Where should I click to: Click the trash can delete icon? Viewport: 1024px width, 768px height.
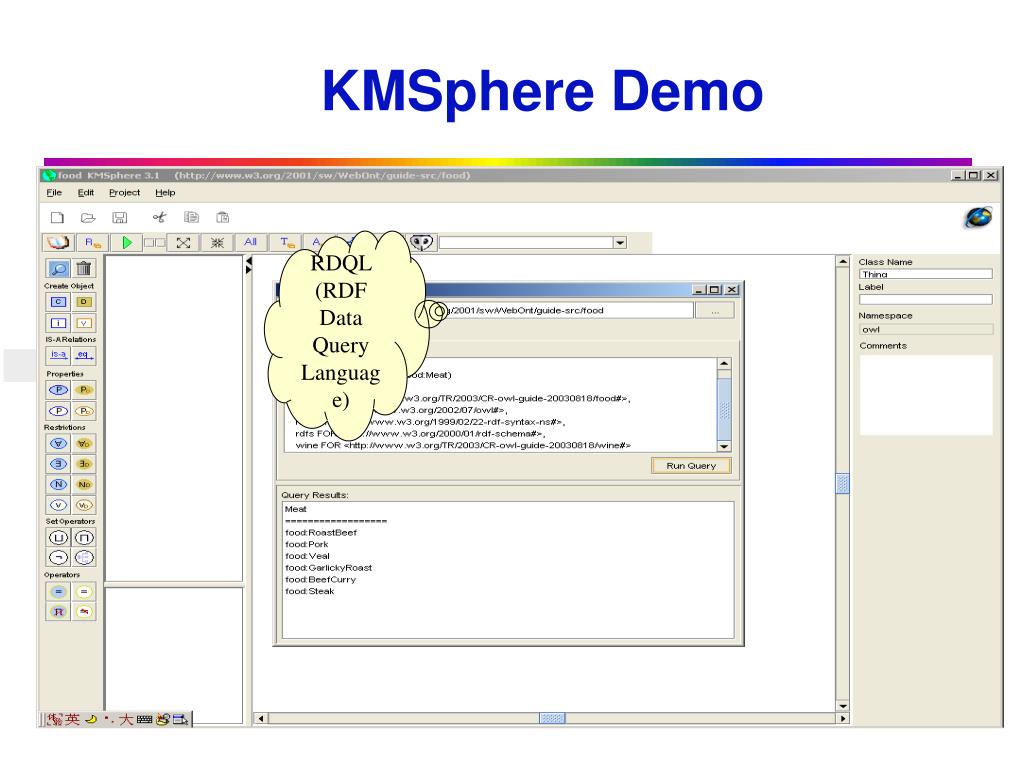[84, 268]
